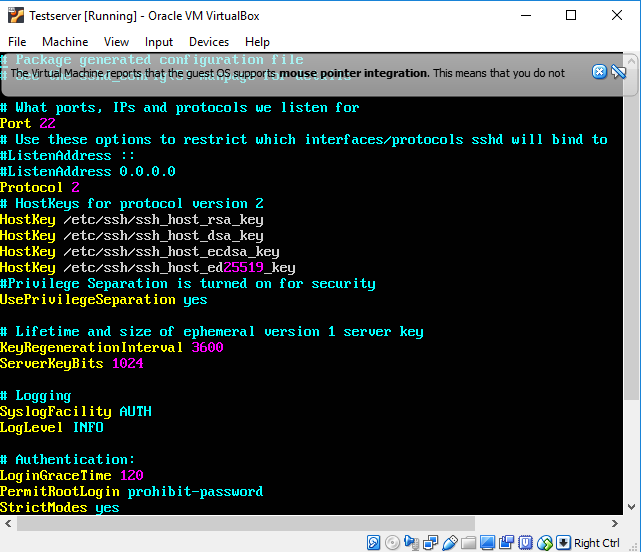Click the 'LogLevel INFO' line
Screen dimensions: 641x552
point(52,427)
